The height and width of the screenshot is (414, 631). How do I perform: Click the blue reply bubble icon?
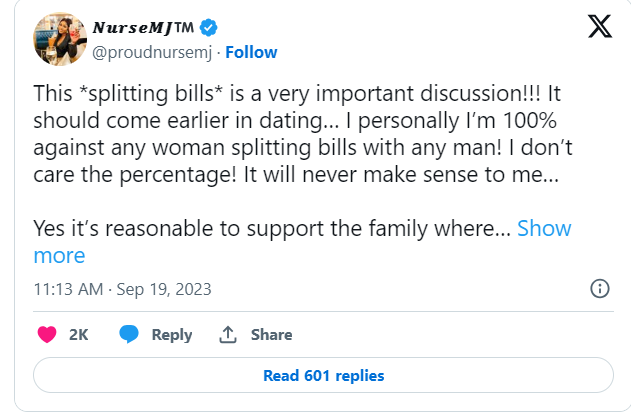click(129, 335)
